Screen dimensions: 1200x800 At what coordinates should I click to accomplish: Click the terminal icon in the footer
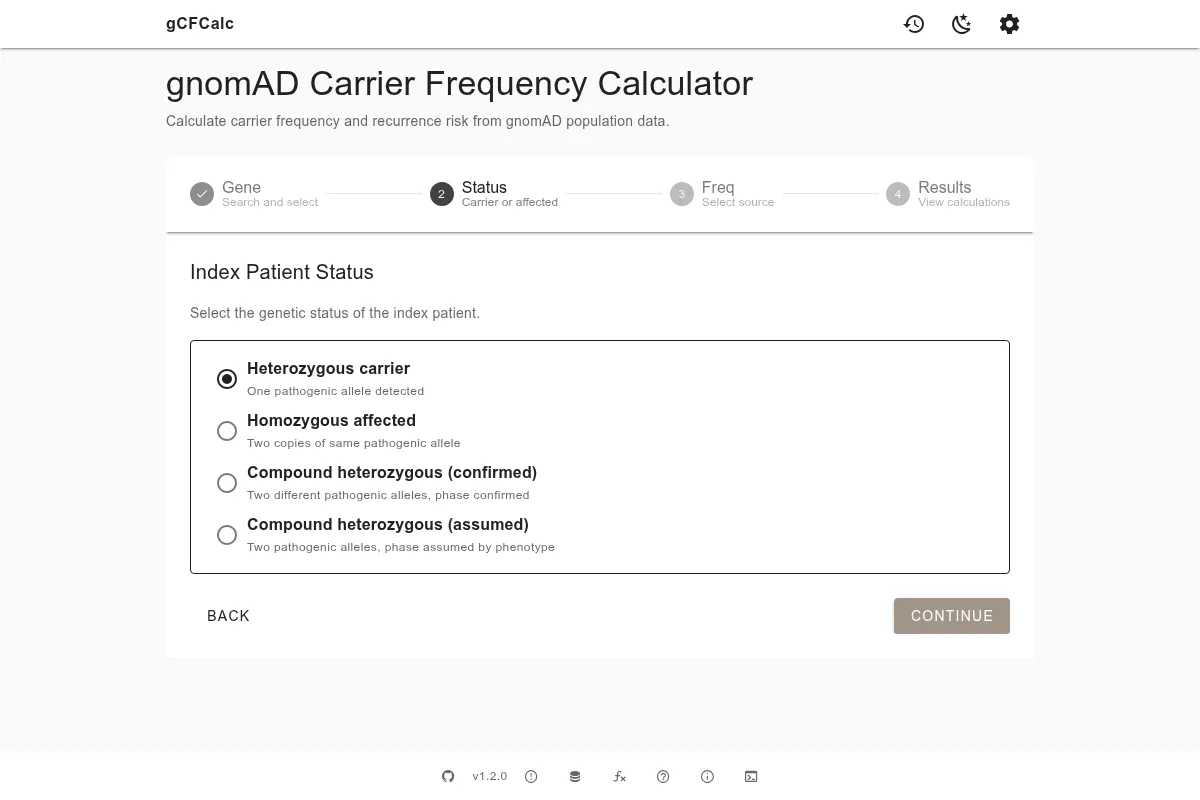click(751, 776)
